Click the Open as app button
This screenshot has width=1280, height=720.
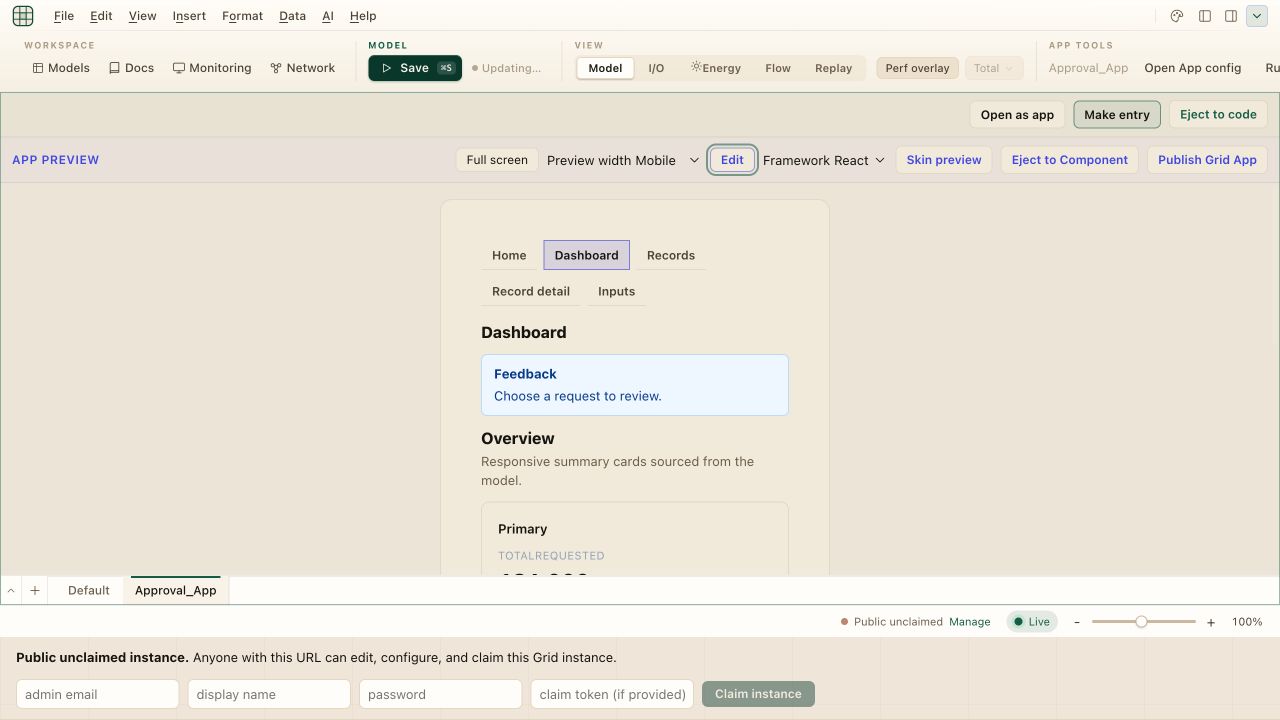[1017, 115]
